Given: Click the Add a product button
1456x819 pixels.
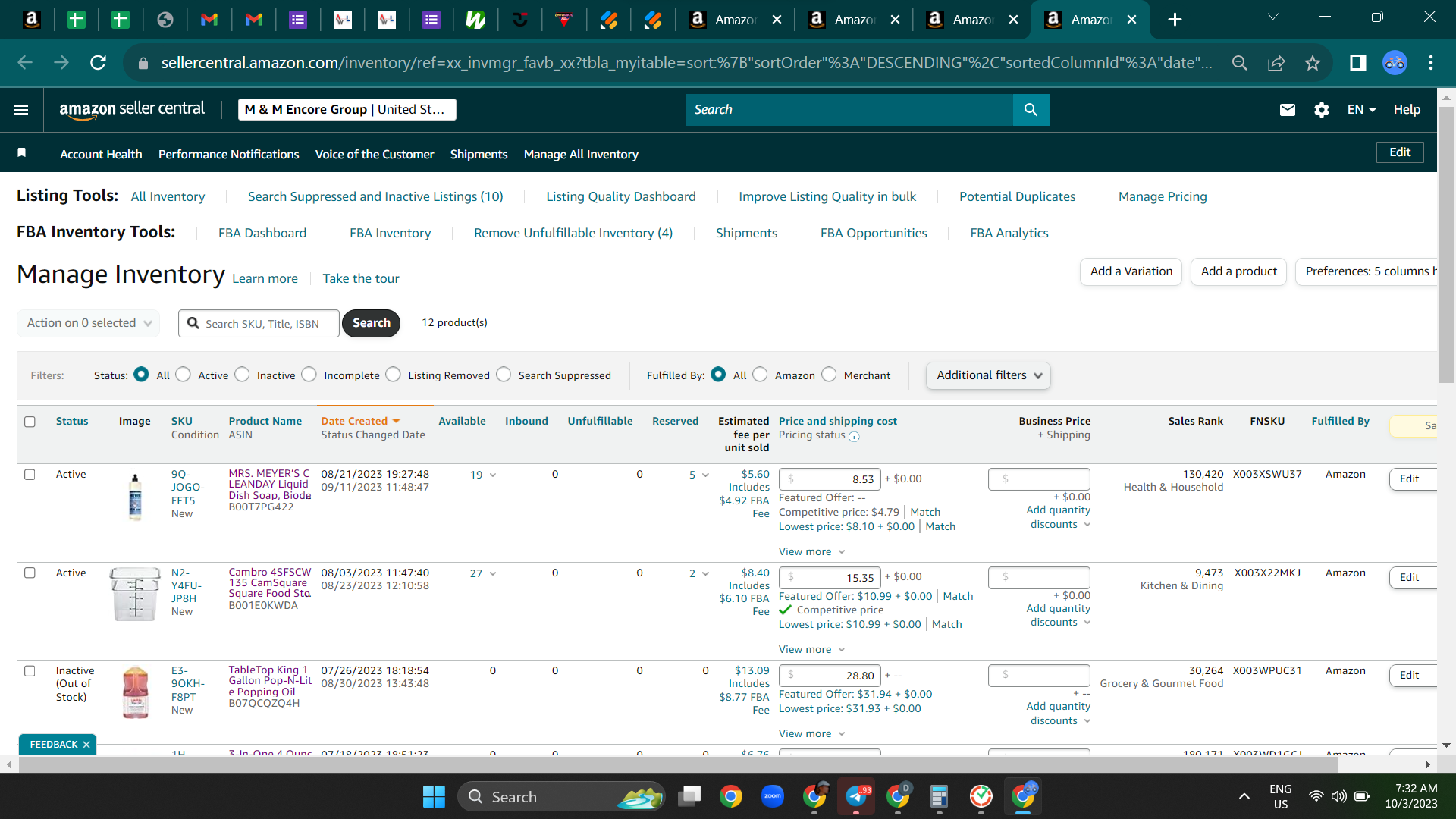Looking at the screenshot, I should pyautogui.click(x=1239, y=271).
